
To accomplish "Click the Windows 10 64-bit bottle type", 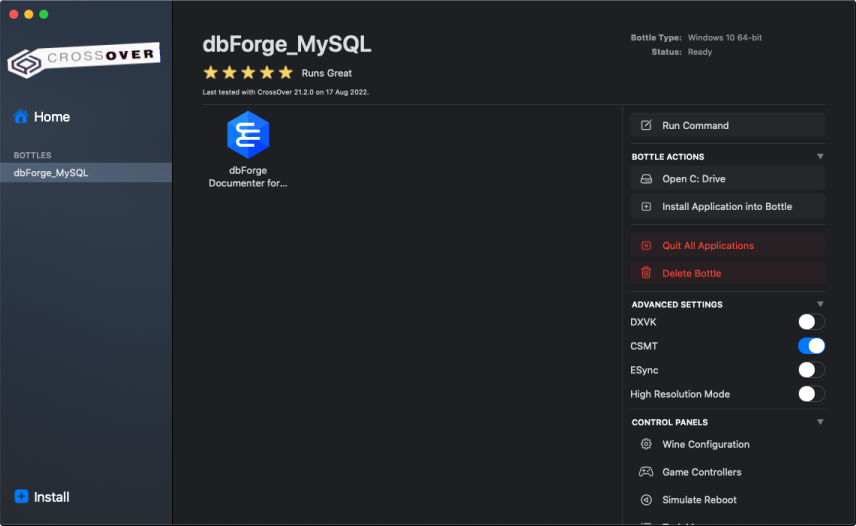I will click(x=724, y=38).
